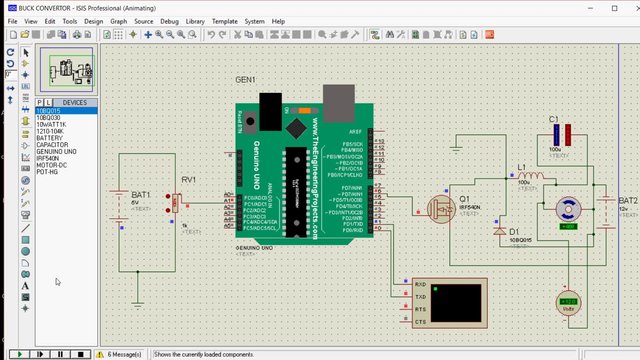
Task: Click the P pick devices button
Action: [x=40, y=102]
